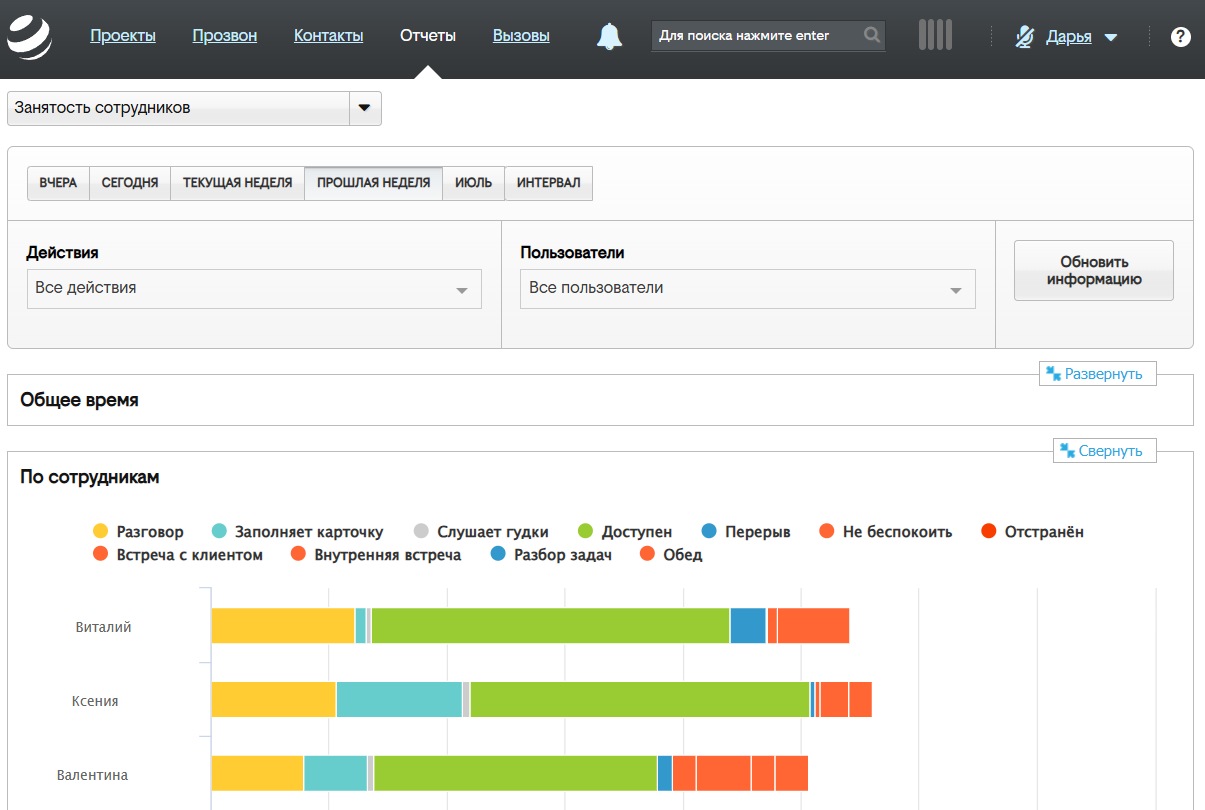Viewport: 1205px width, 810px height.
Task: Click the Свернуть collapse arrows icon
Action: click(x=1067, y=451)
